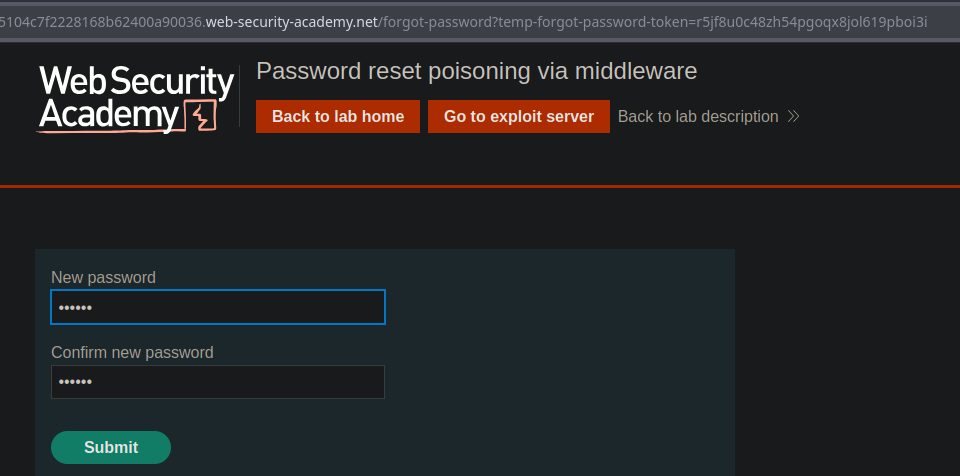Click the double chevron arrow icon
The height and width of the screenshot is (476, 960).
coord(793,117)
